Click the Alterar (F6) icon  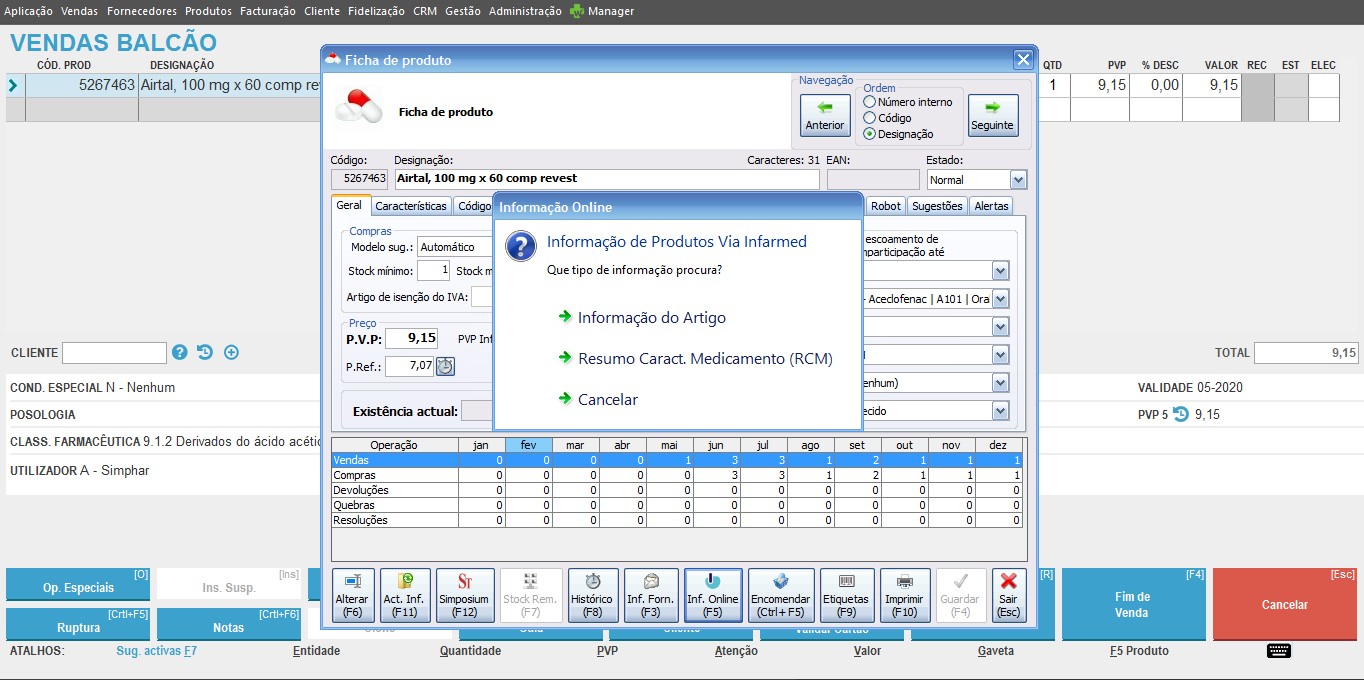point(353,595)
